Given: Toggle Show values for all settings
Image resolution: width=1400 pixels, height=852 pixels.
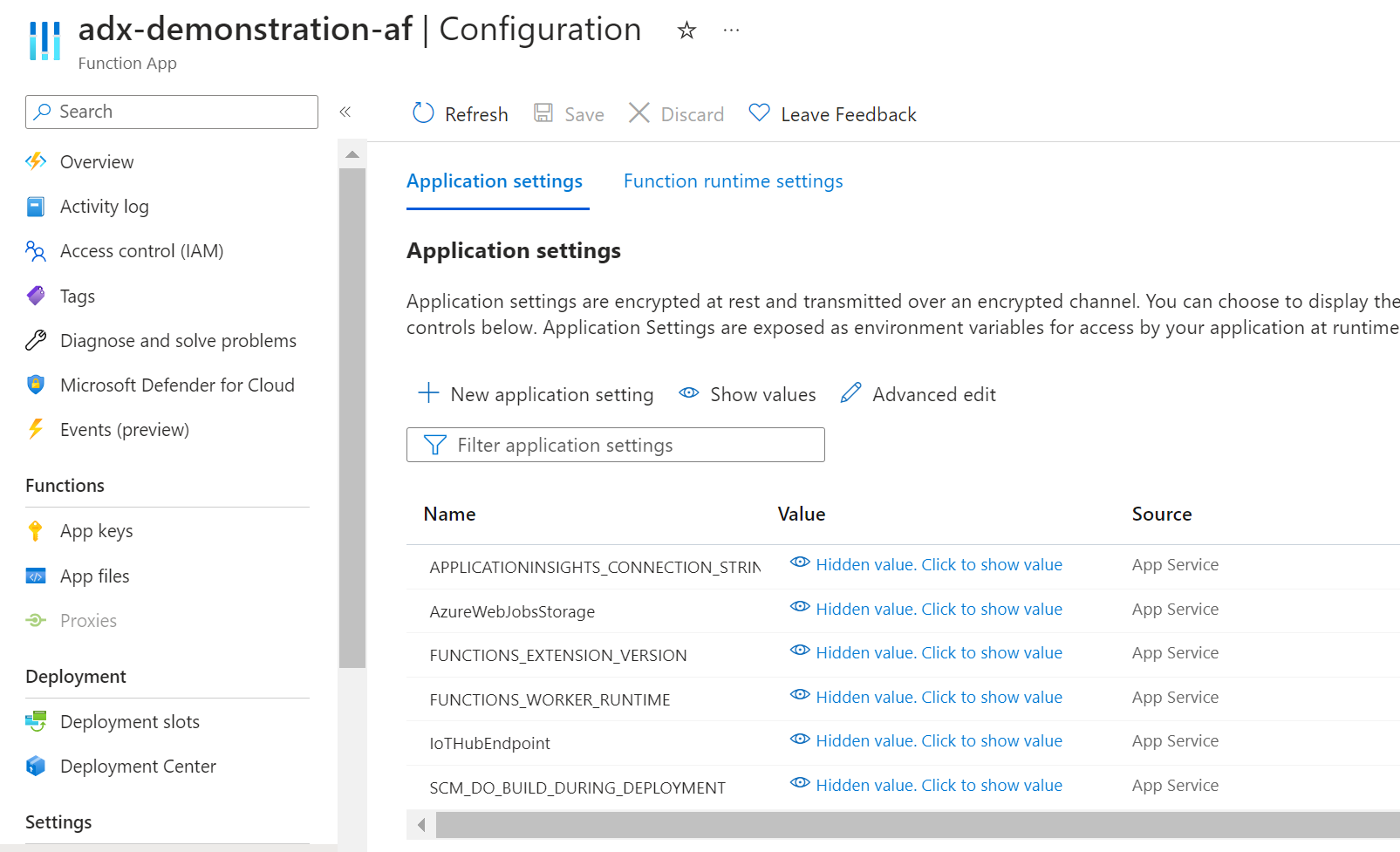Looking at the screenshot, I should [748, 394].
